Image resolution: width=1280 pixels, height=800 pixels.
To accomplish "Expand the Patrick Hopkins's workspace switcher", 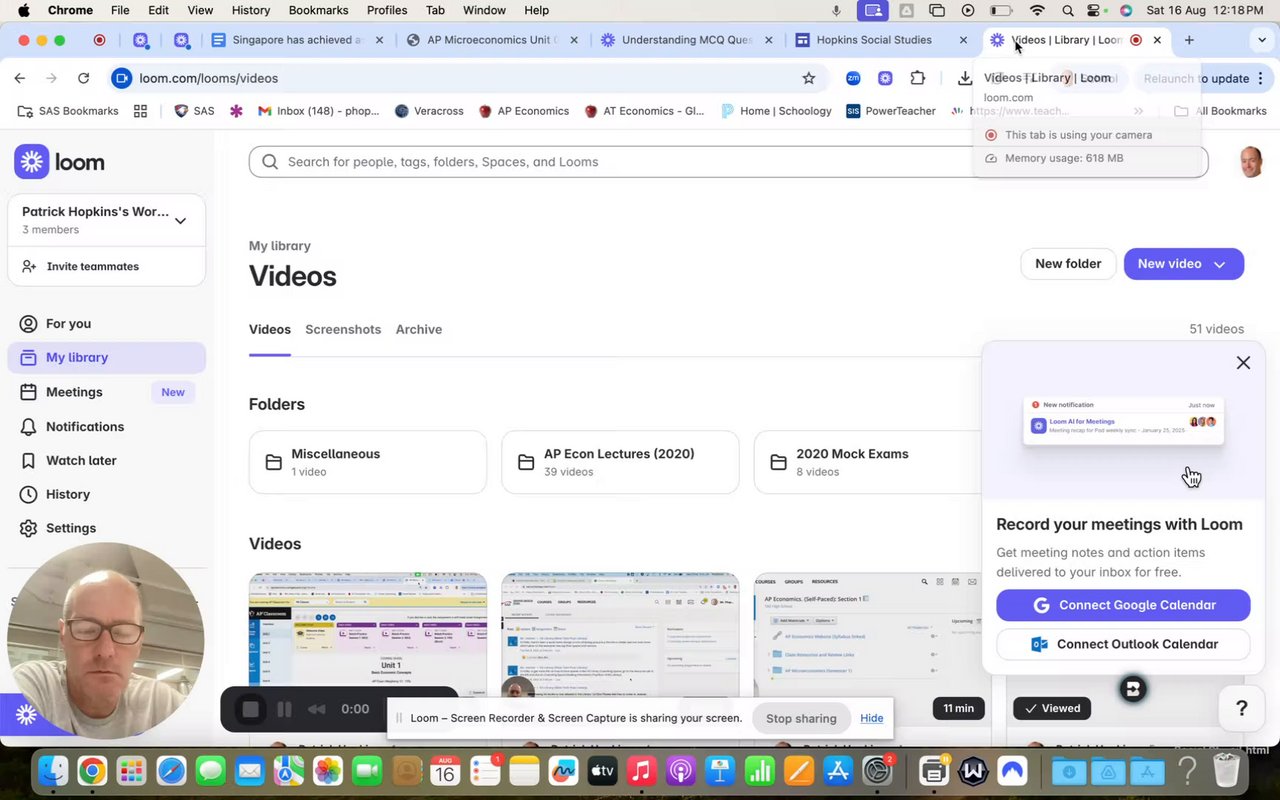I will click(106, 220).
